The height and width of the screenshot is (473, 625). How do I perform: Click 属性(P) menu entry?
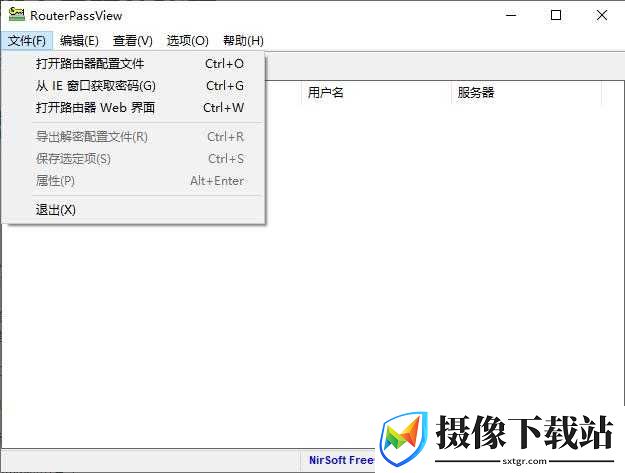134,181
